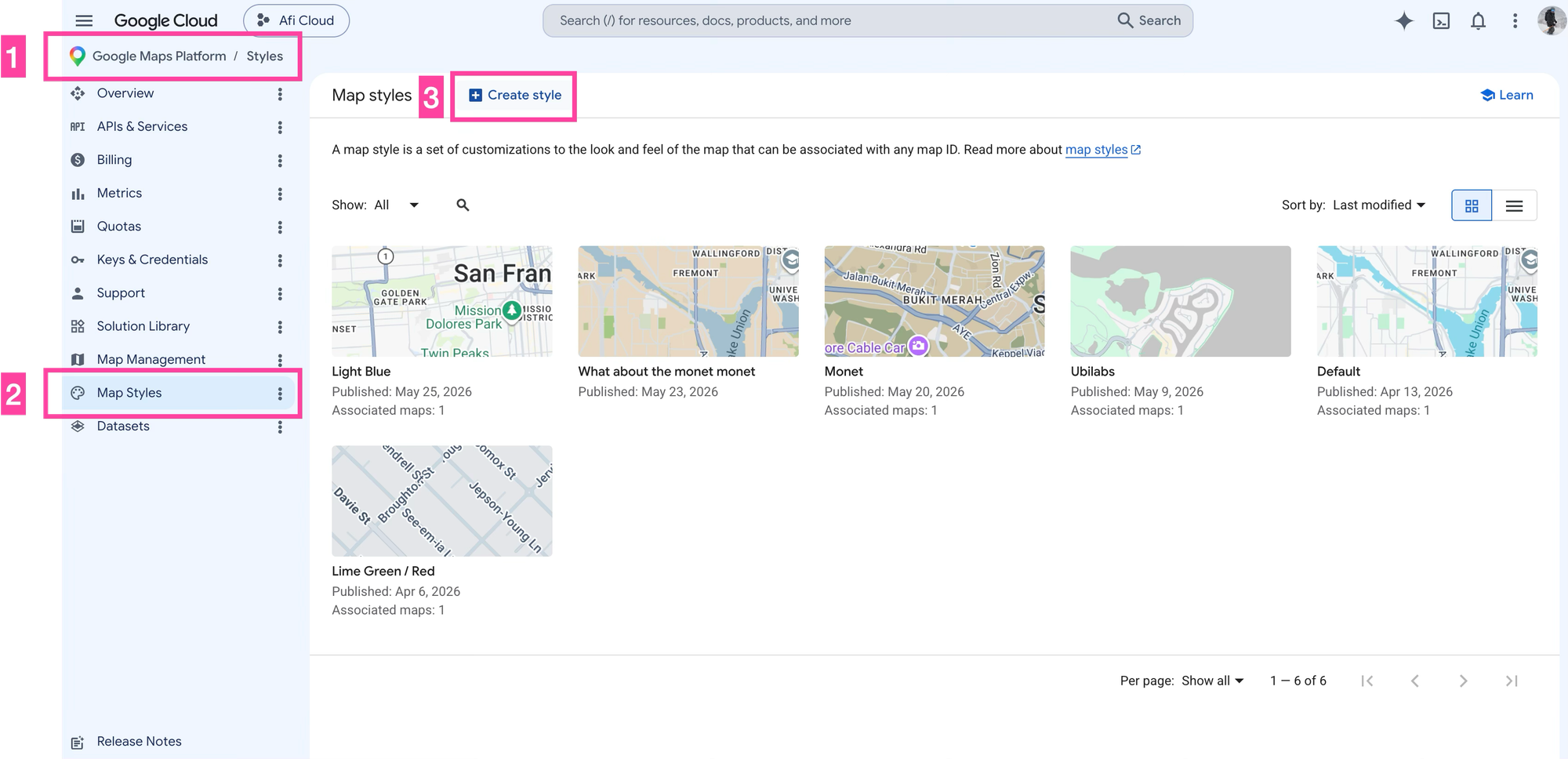1568x759 pixels.
Task: Open Overview row three-dot menu
Action: 280,93
